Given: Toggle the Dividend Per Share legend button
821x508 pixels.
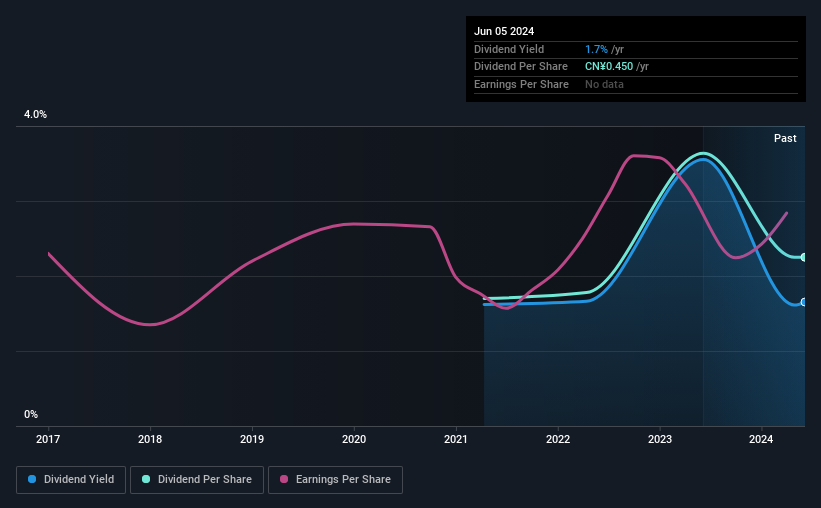Looking at the screenshot, I should click(197, 480).
